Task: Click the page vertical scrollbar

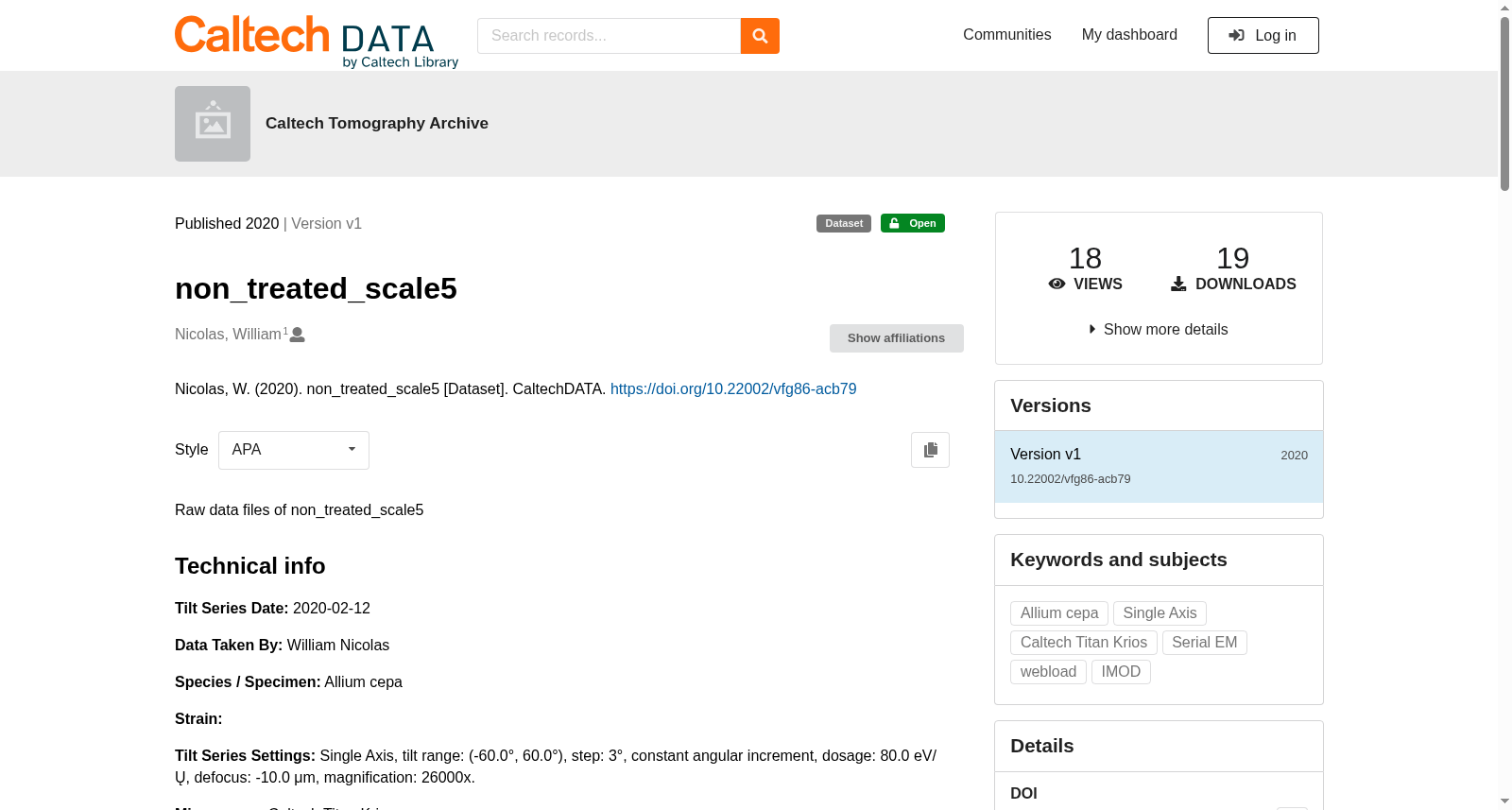Action: pyautogui.click(x=1504, y=405)
